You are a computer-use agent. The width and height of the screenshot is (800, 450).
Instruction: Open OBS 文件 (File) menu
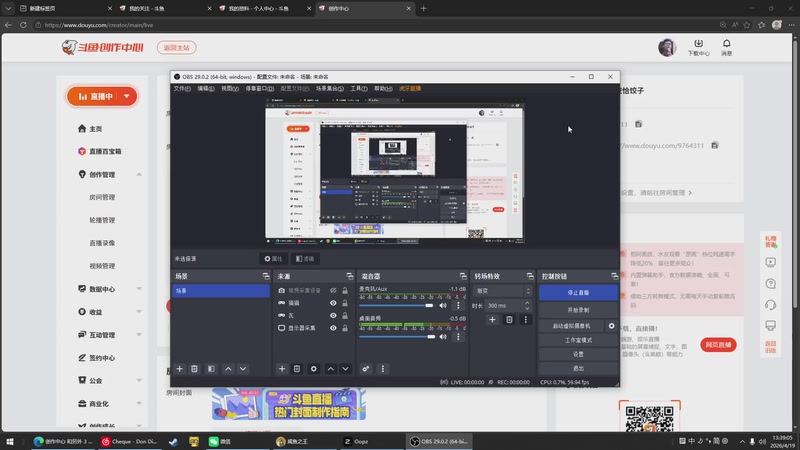click(182, 89)
